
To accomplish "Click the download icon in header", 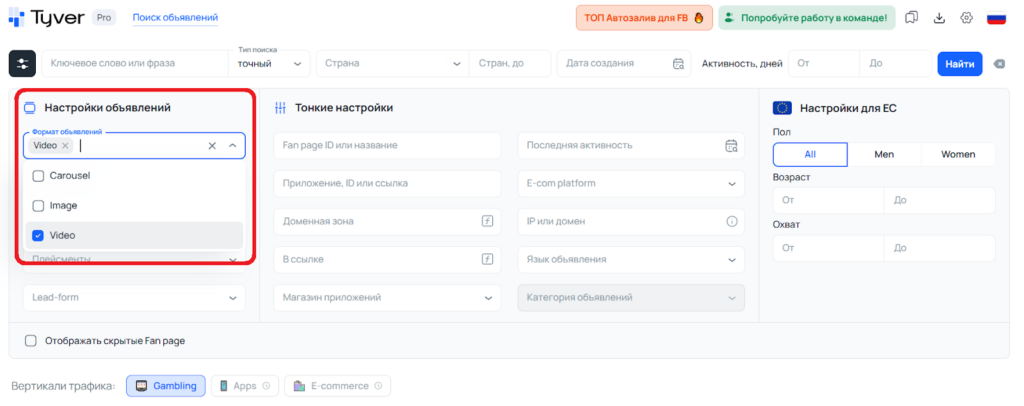I will pos(939,18).
